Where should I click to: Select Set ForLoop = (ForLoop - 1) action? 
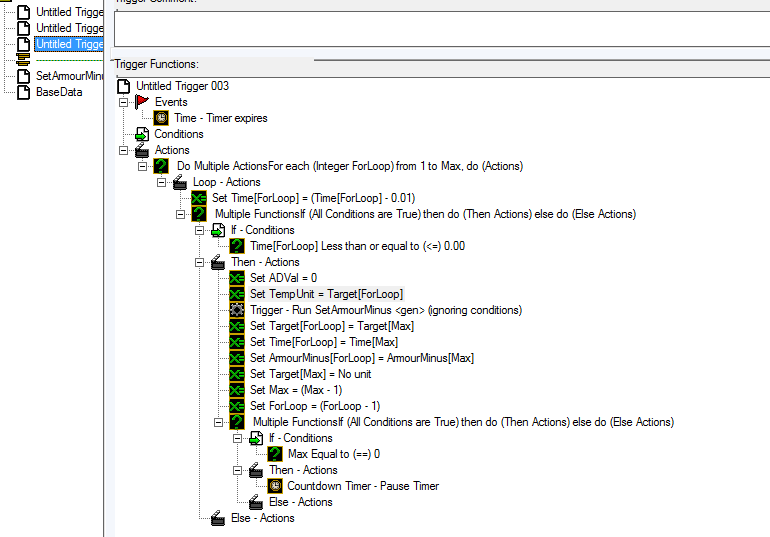[315, 406]
